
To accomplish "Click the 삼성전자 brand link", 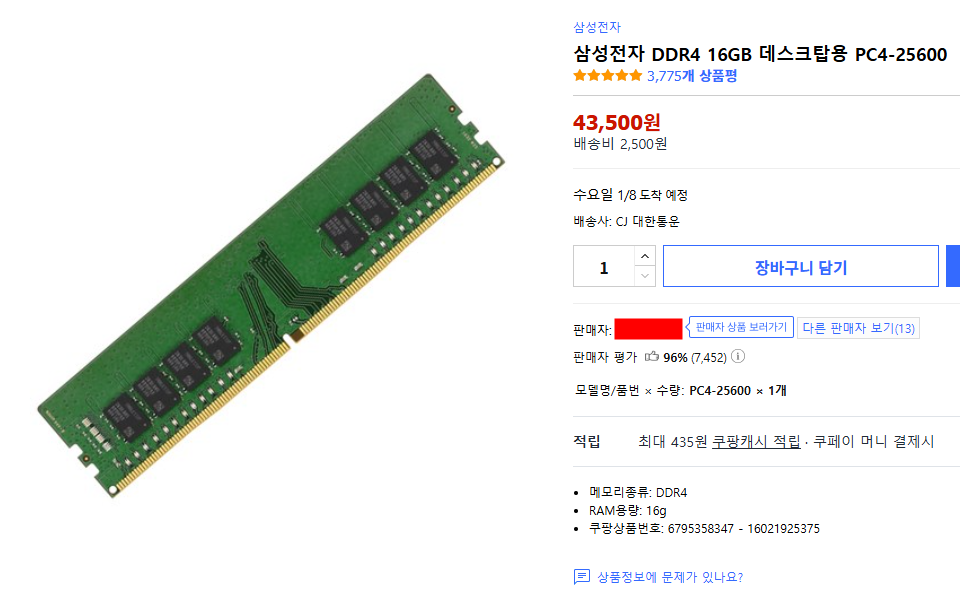I will coord(597,27).
